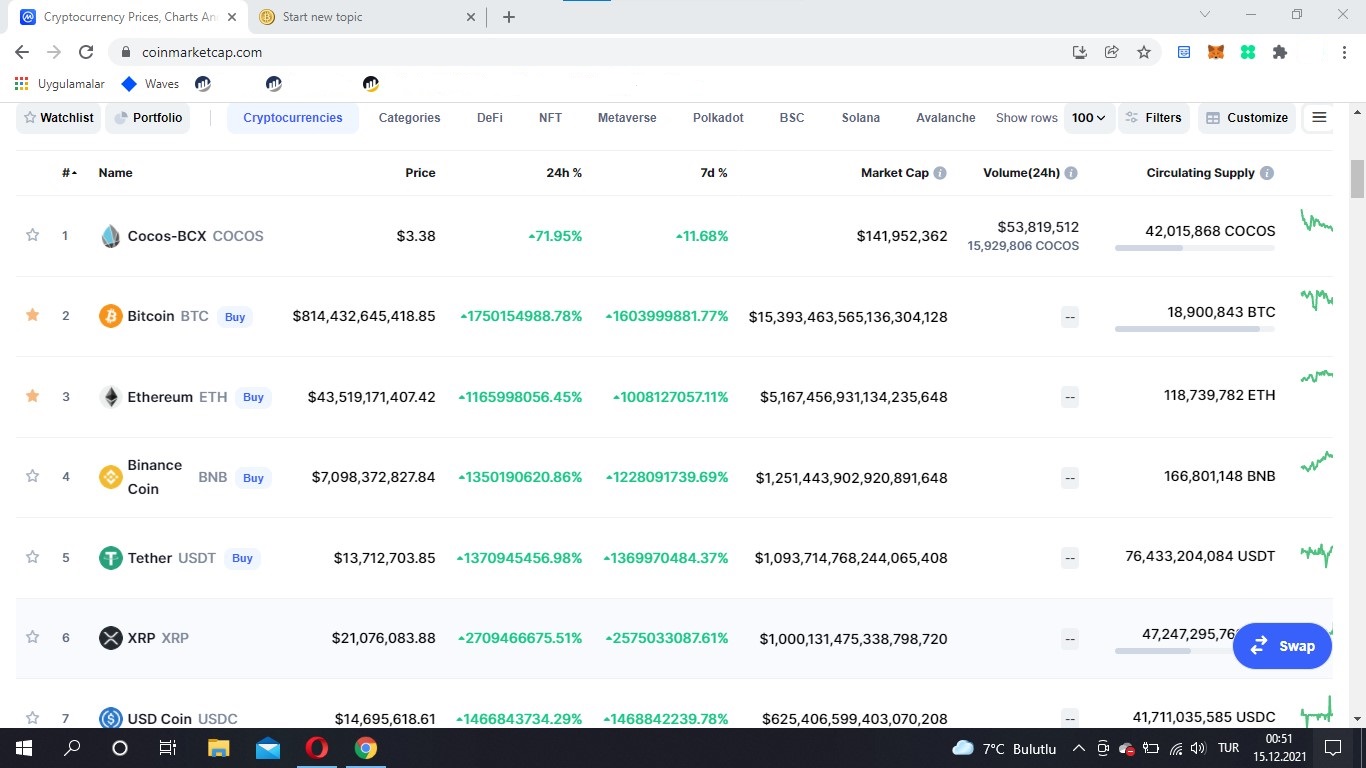Screen dimensions: 1366x768
Task: Open a new browser tab
Action: (509, 17)
